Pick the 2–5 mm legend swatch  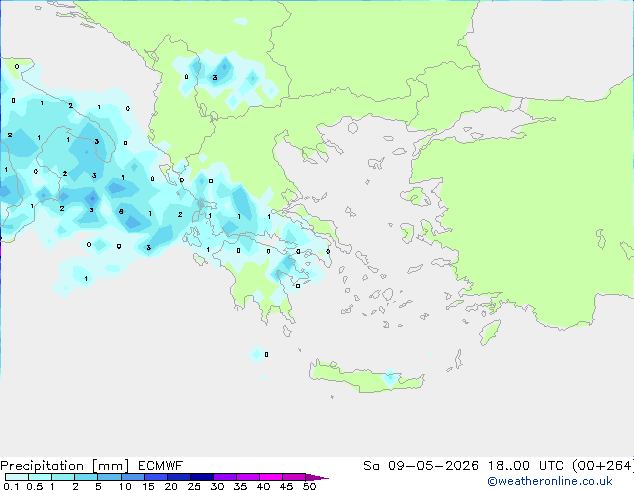[x=86, y=477]
